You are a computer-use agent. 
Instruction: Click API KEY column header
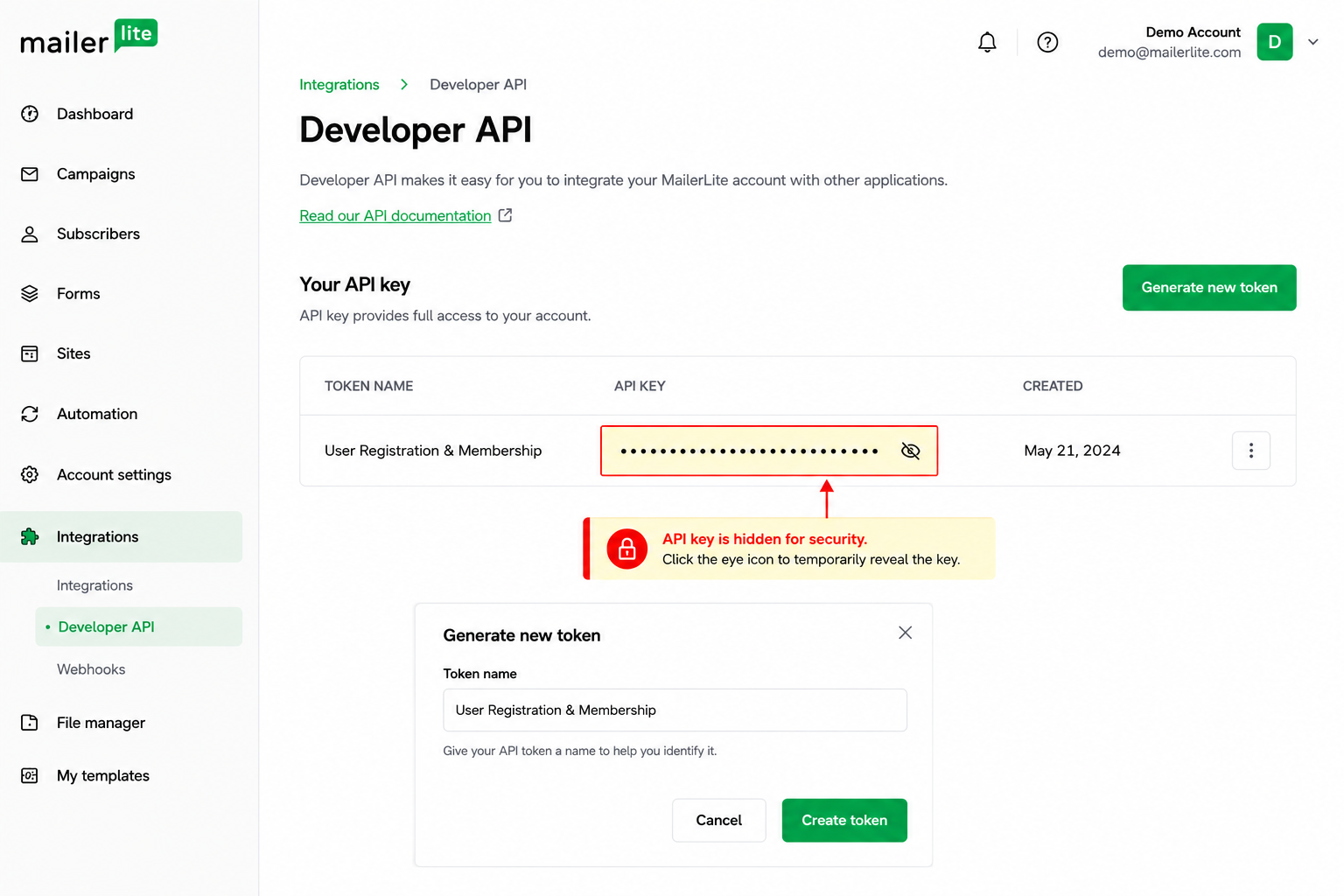(x=640, y=386)
